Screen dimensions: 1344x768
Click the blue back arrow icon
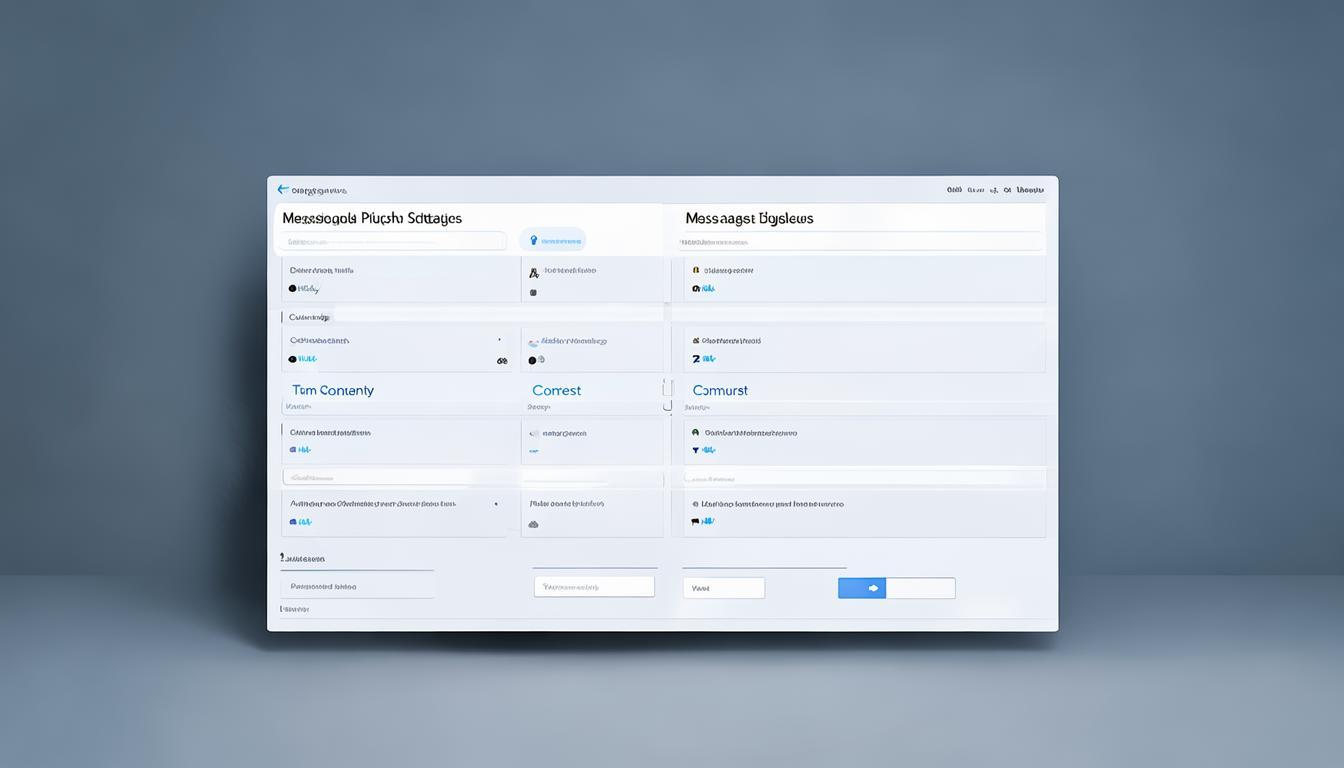tap(283, 189)
